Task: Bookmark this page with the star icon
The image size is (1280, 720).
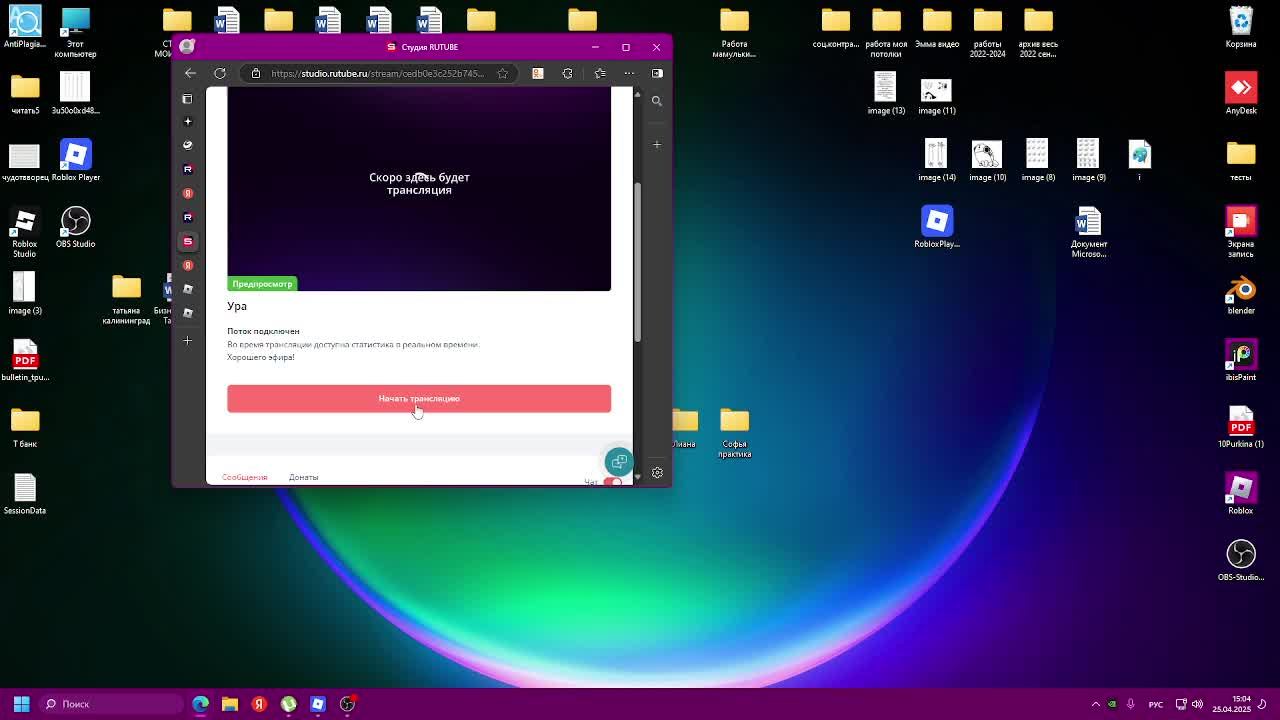Action: pyautogui.click(x=502, y=73)
